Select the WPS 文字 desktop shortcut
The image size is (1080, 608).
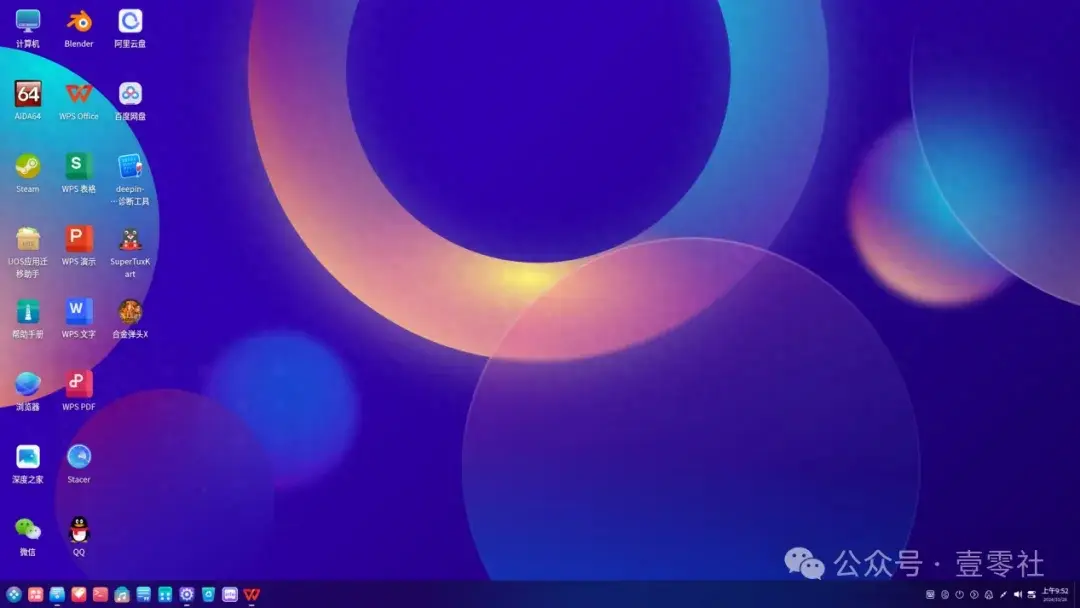pyautogui.click(x=79, y=319)
